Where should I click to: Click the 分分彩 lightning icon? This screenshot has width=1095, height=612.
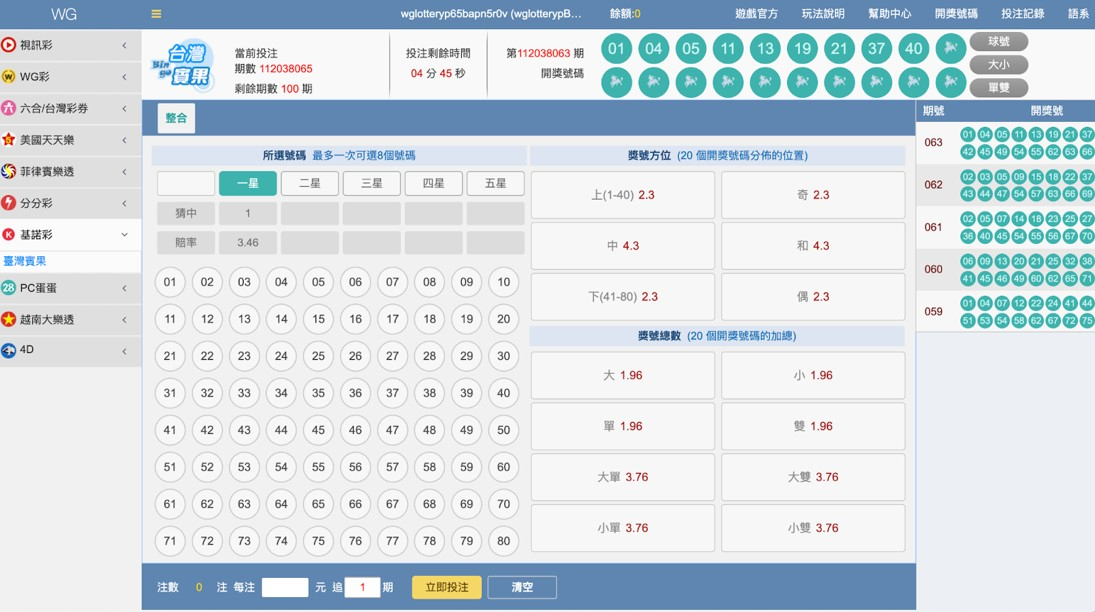click(9, 203)
